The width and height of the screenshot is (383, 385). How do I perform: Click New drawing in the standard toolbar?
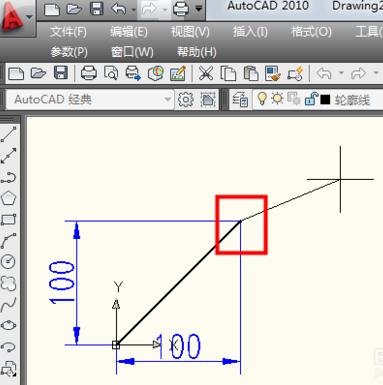[x=16, y=73]
